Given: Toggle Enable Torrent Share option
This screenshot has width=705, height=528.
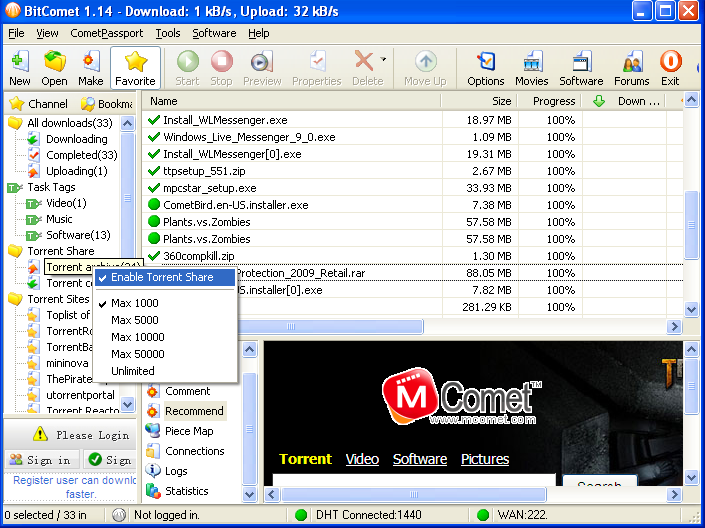Looking at the screenshot, I should coord(164,277).
